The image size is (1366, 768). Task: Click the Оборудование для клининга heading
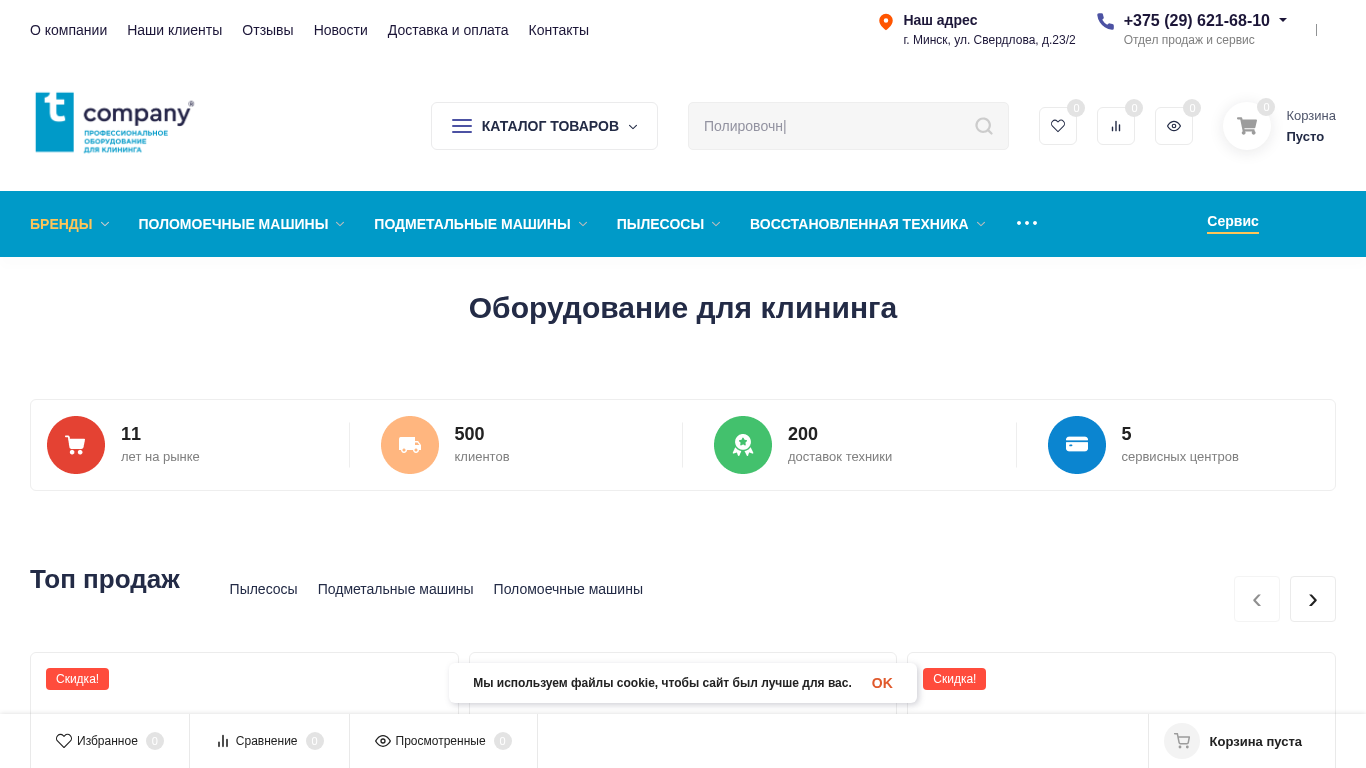(683, 308)
